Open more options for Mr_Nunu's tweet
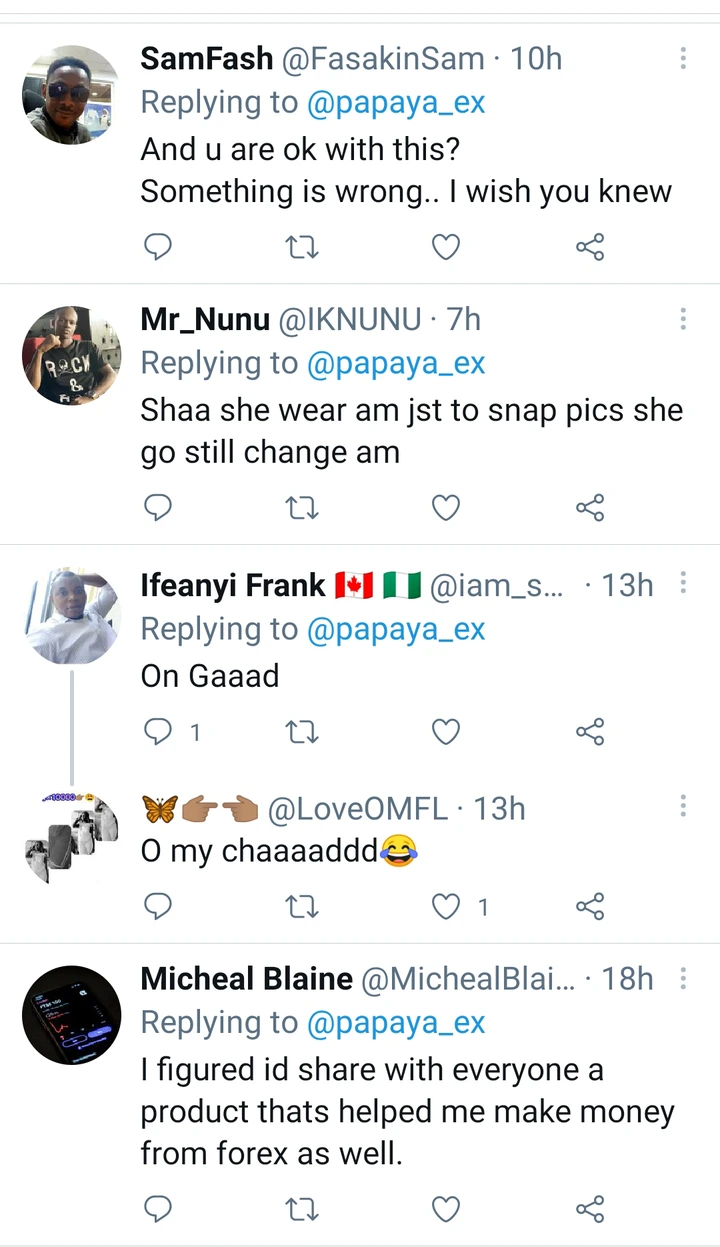The image size is (720, 1247). coord(683,319)
